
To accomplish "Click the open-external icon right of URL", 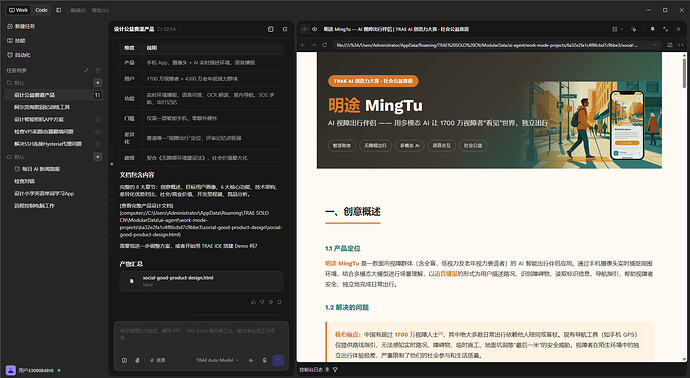I will (669, 45).
